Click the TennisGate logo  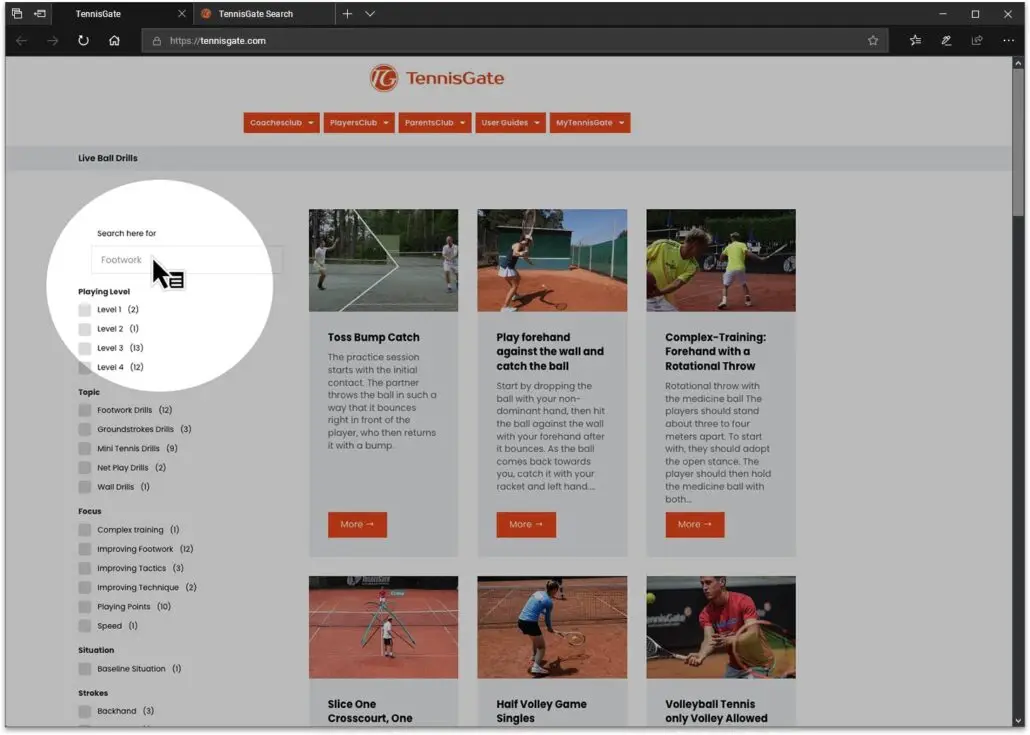[437, 78]
